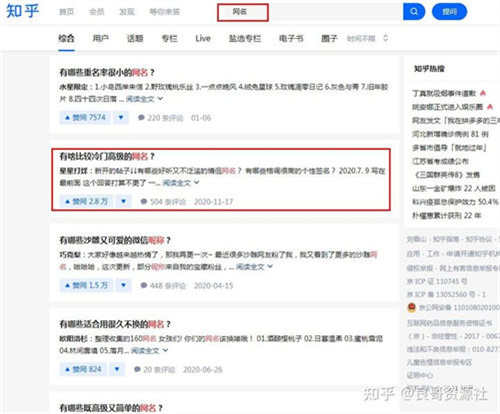Image resolution: width=500 pixels, height=414 pixels.
Task: Click the blue magnifier search button
Action: (414, 12)
